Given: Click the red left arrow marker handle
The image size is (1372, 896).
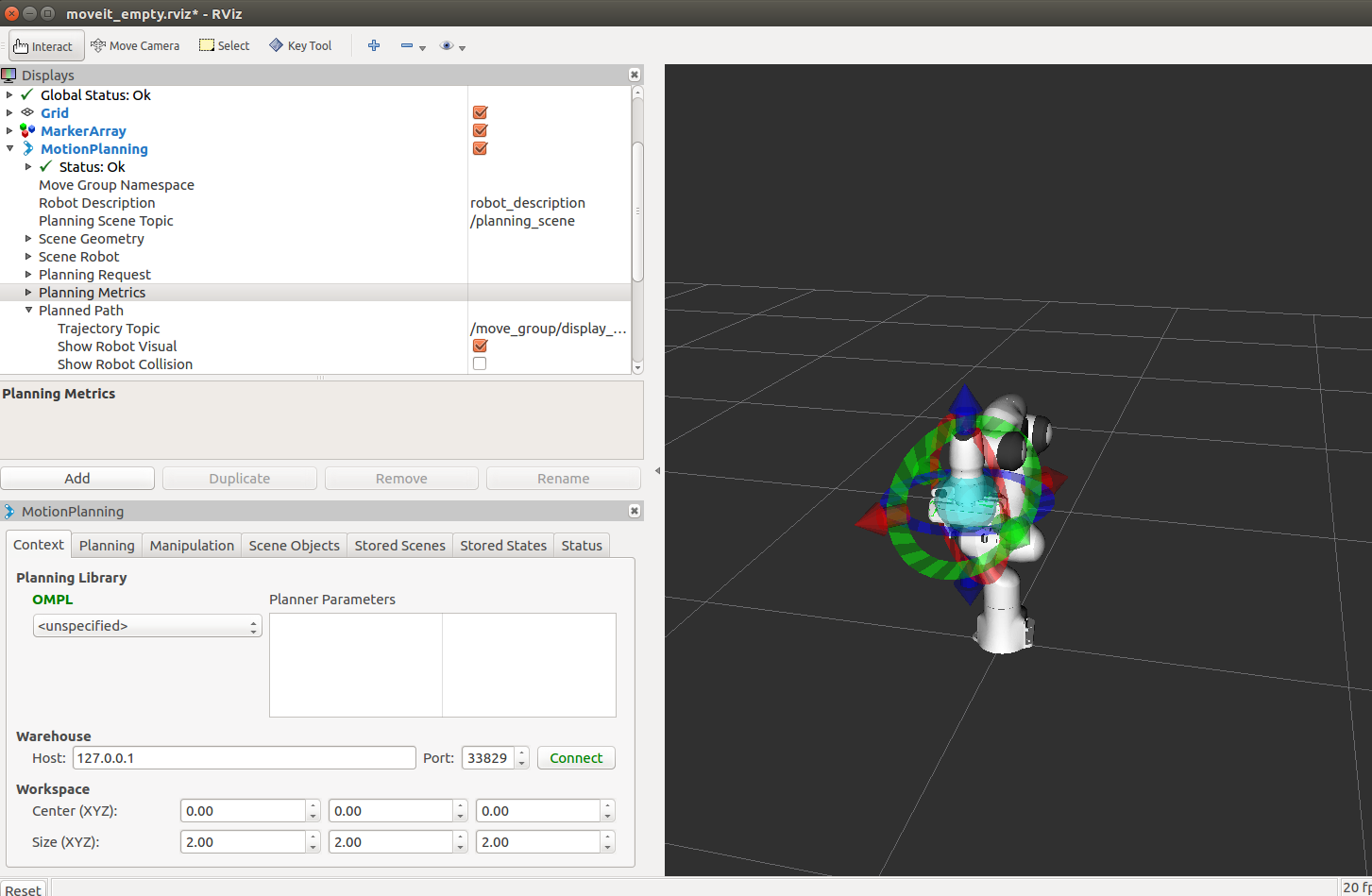Looking at the screenshot, I should pyautogui.click(x=872, y=517).
